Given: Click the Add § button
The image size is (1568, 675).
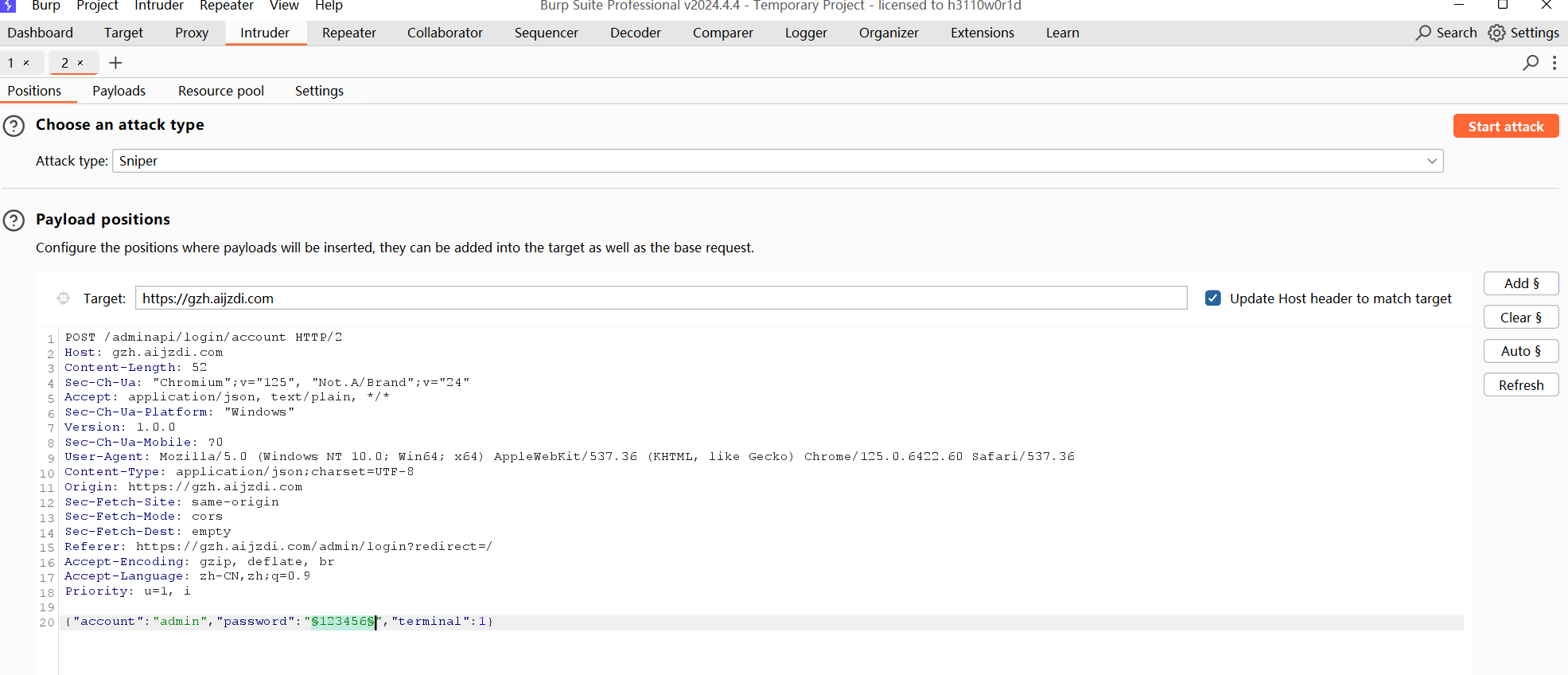Looking at the screenshot, I should [x=1521, y=283].
